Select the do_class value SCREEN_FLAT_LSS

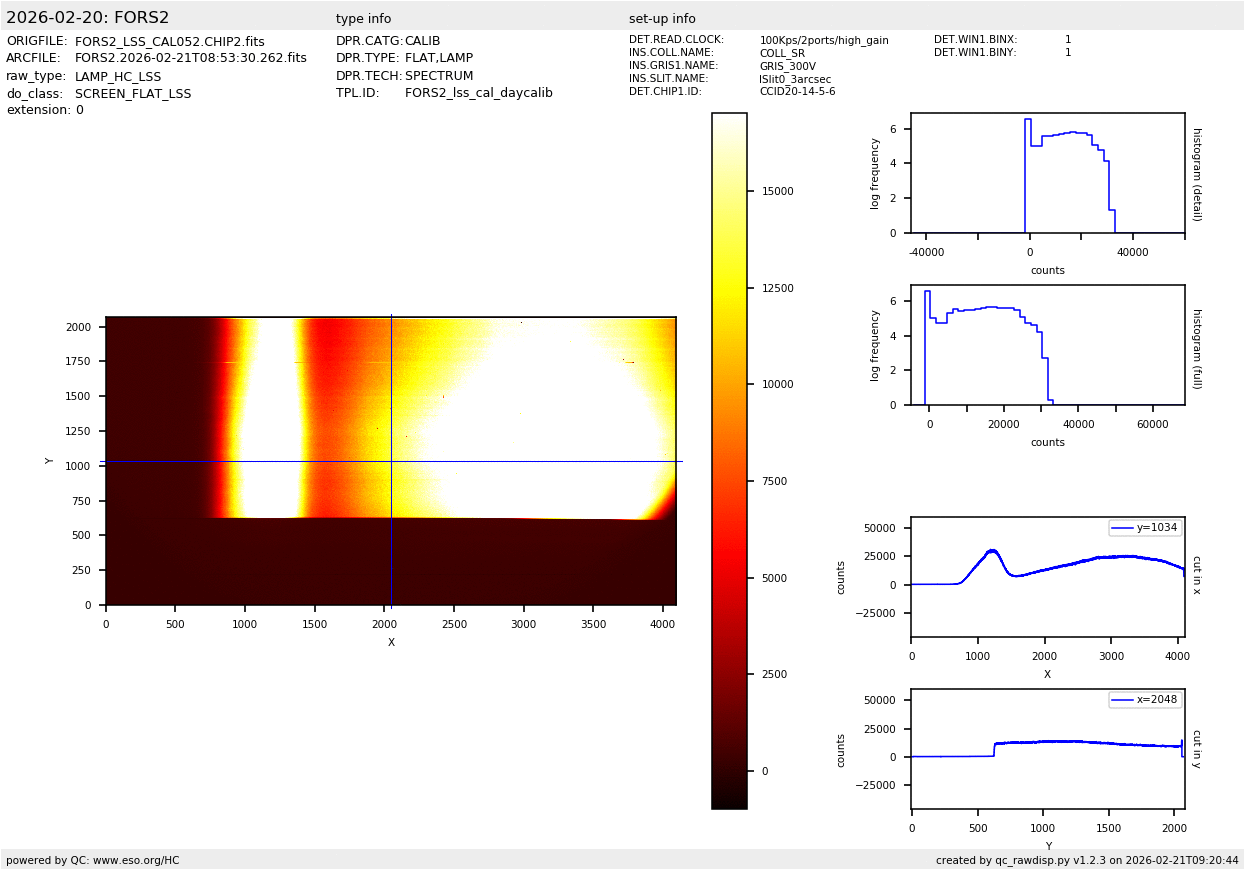[x=132, y=94]
